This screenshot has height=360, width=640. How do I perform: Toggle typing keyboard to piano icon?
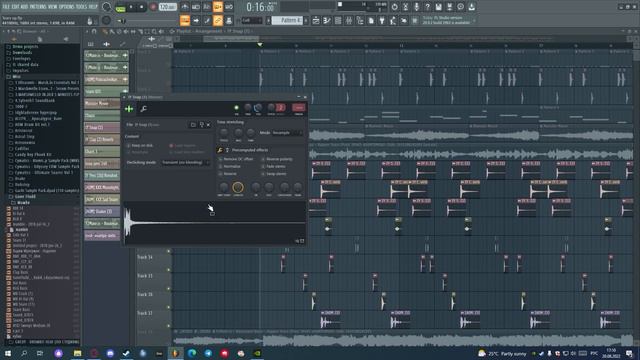click(185, 20)
